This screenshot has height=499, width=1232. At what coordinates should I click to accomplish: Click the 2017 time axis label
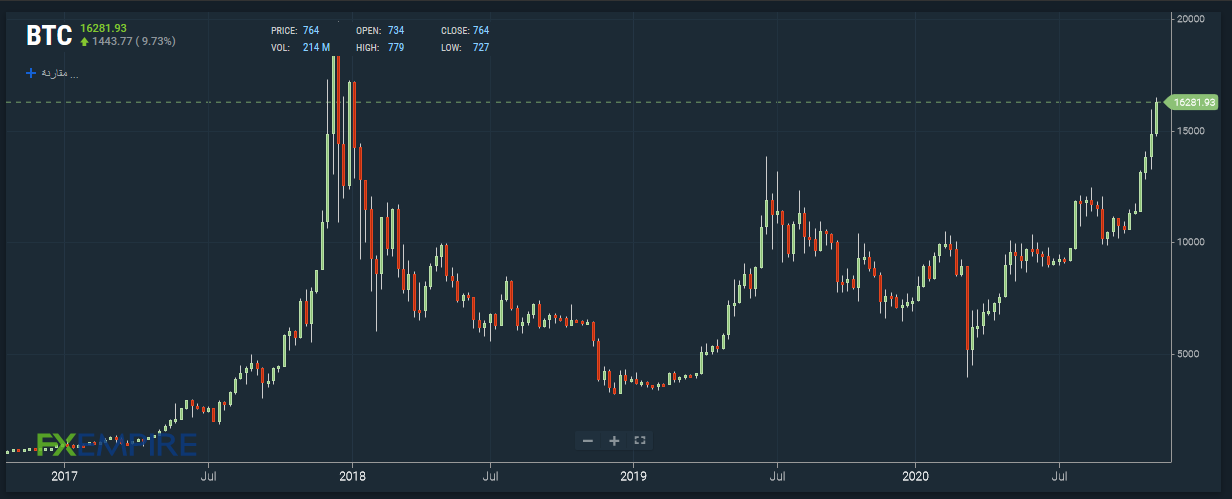65,478
